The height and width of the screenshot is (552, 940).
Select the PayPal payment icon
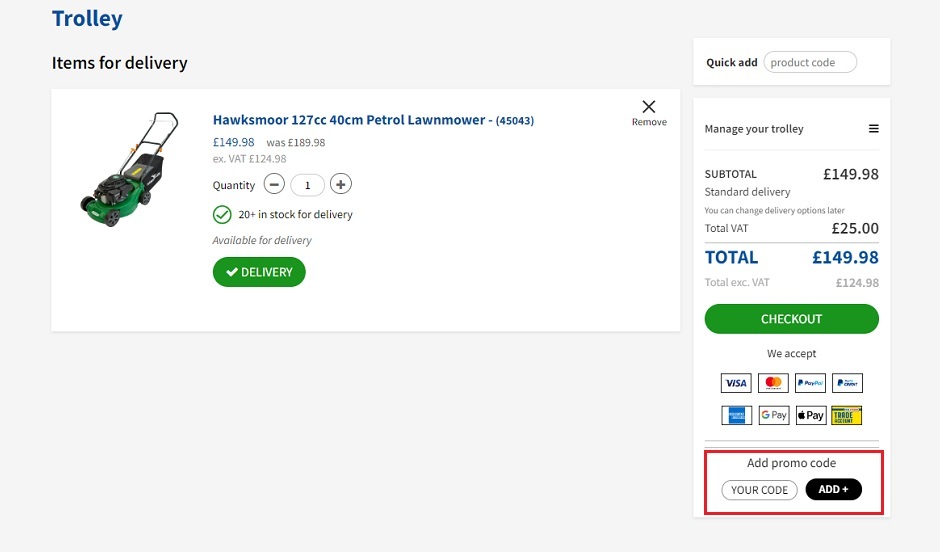tap(811, 383)
